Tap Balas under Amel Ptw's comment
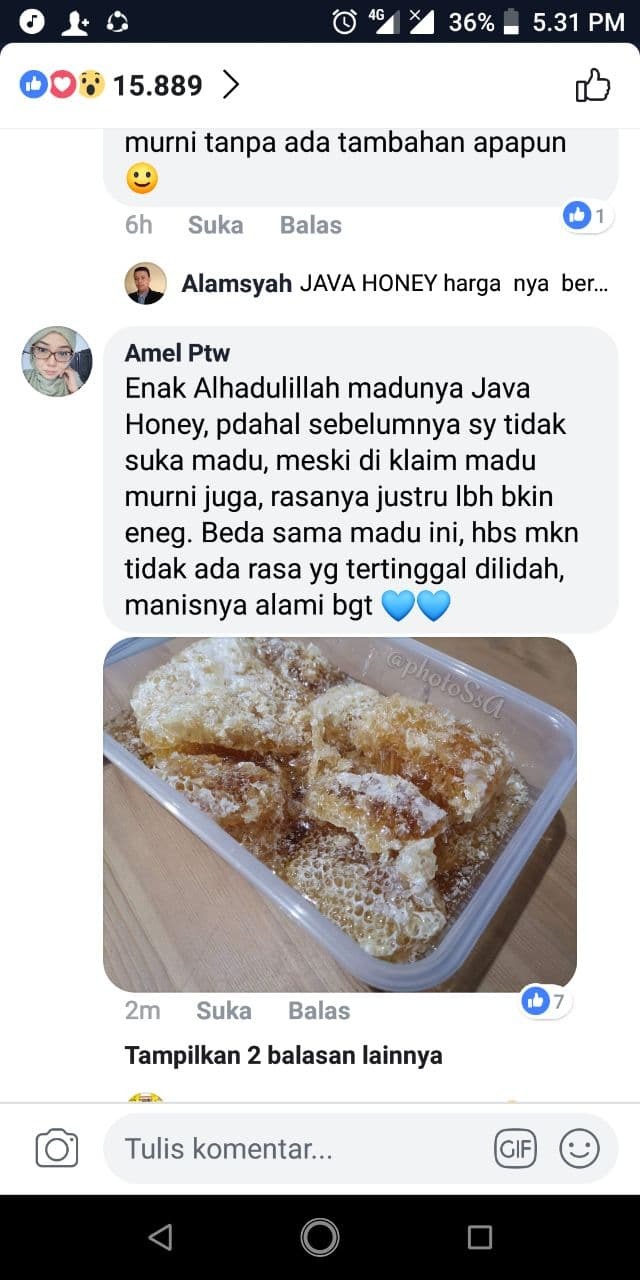 tap(319, 1011)
